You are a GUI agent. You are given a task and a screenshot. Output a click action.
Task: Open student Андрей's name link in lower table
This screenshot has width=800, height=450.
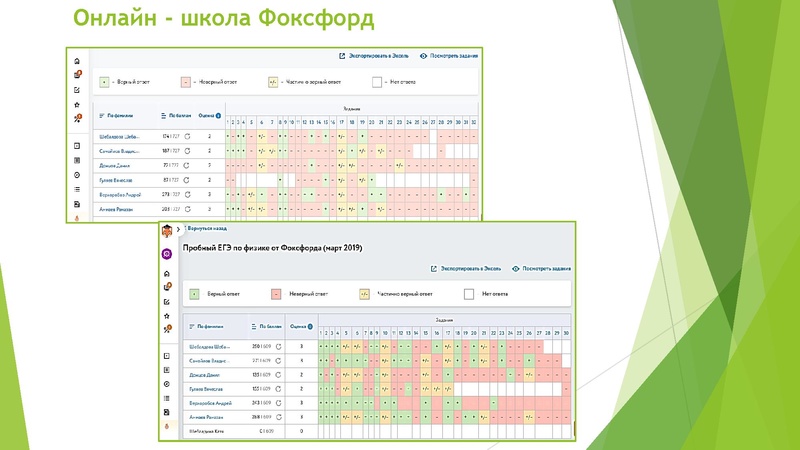coord(210,402)
